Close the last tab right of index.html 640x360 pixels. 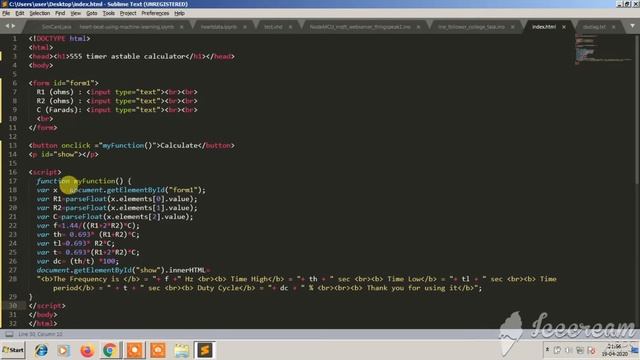coord(613,27)
